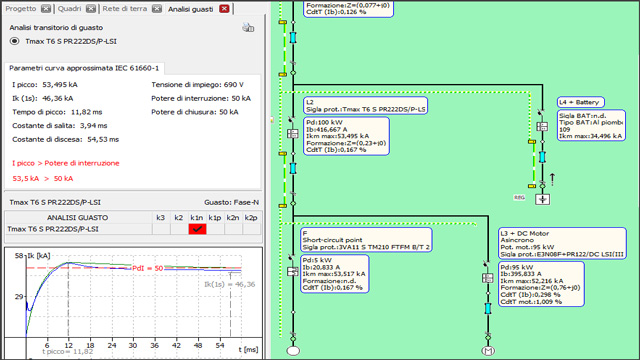Click Tmax T6 S PR222DS/P-LSI table row name

click(x=53, y=229)
